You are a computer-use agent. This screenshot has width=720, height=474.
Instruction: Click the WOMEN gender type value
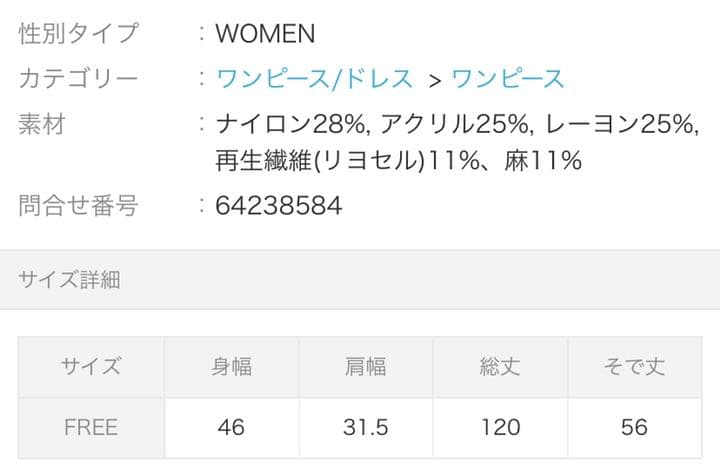point(265,34)
